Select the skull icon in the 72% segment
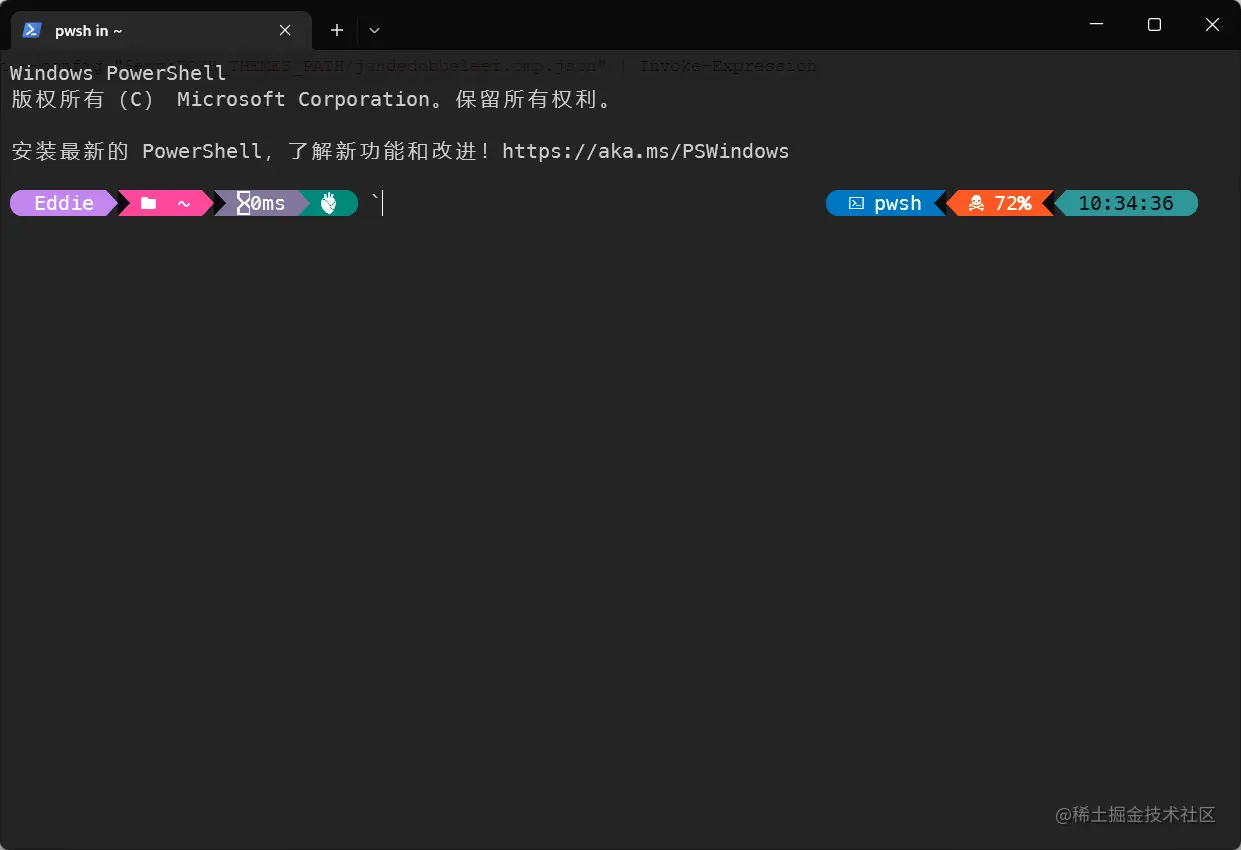Viewport: 1241px width, 850px height. (x=977, y=203)
